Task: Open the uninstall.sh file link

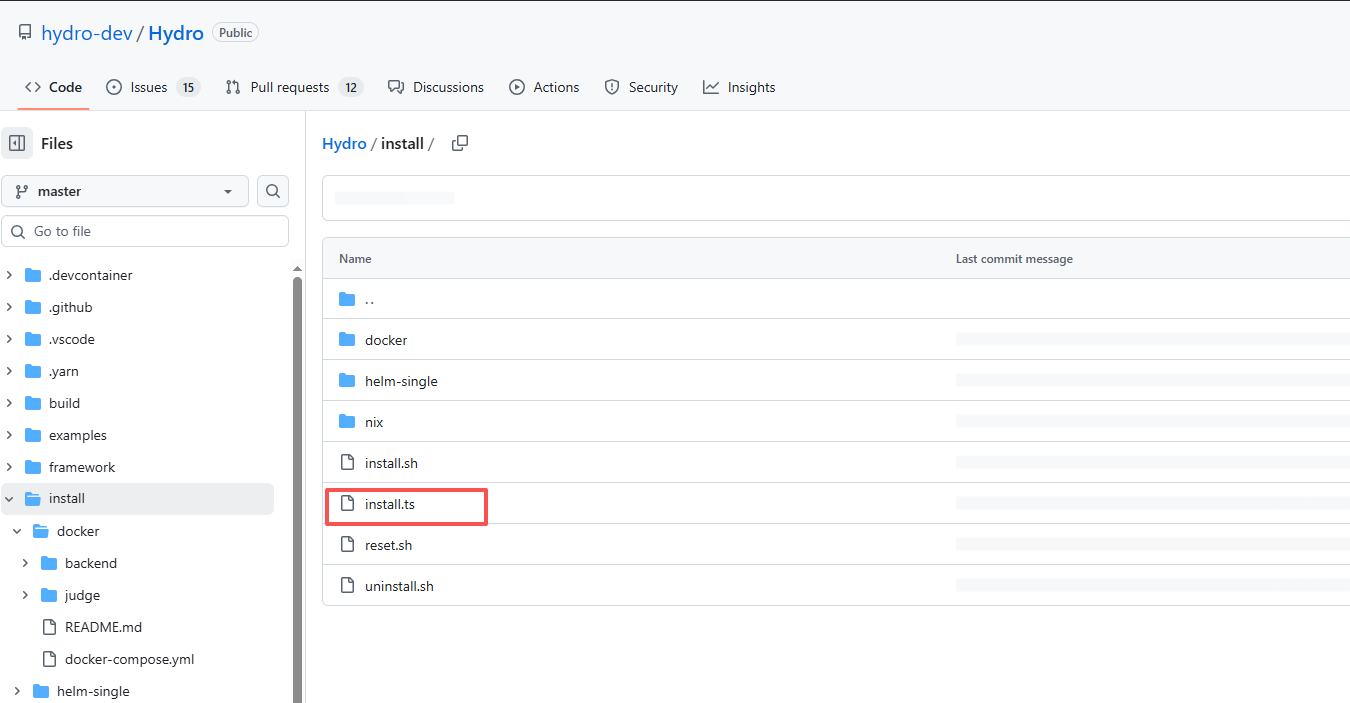Action: coord(399,586)
